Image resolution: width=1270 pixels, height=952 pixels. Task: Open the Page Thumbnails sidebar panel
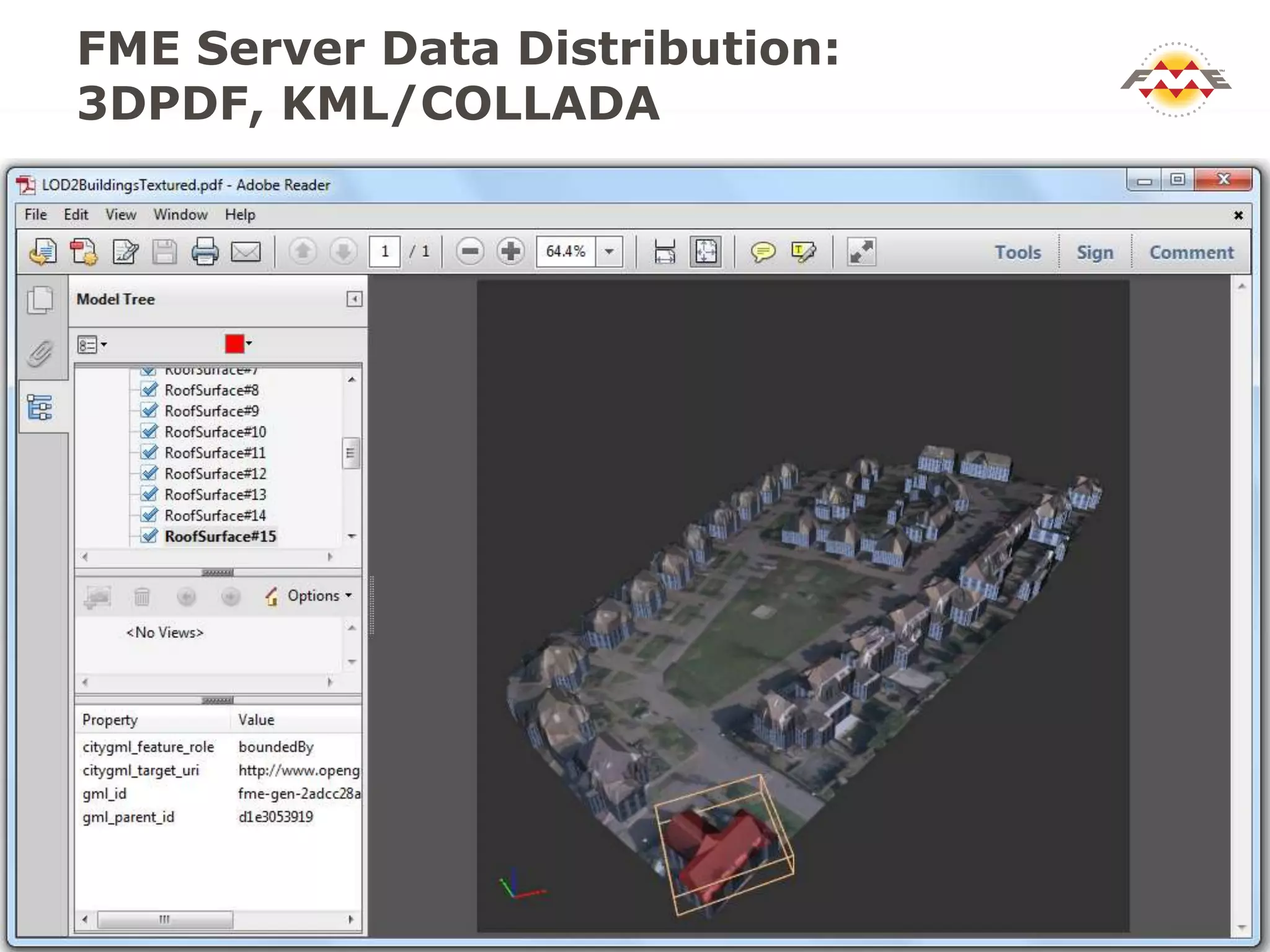(41, 300)
